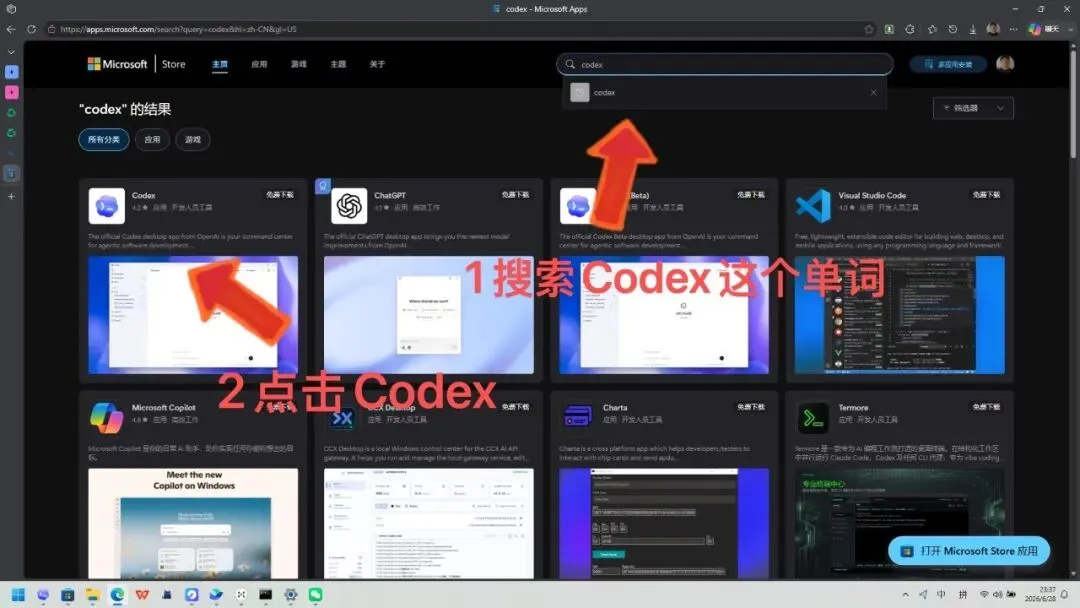1080x608 pixels.
Task: Open the Microsoft Copilot title link
Action: (164, 407)
